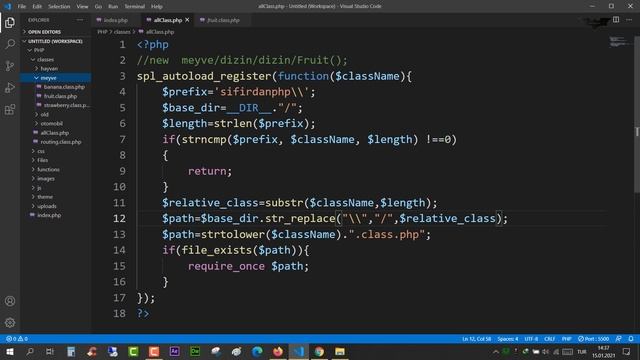
Task: Close the allClass.php tab
Action: [187, 20]
